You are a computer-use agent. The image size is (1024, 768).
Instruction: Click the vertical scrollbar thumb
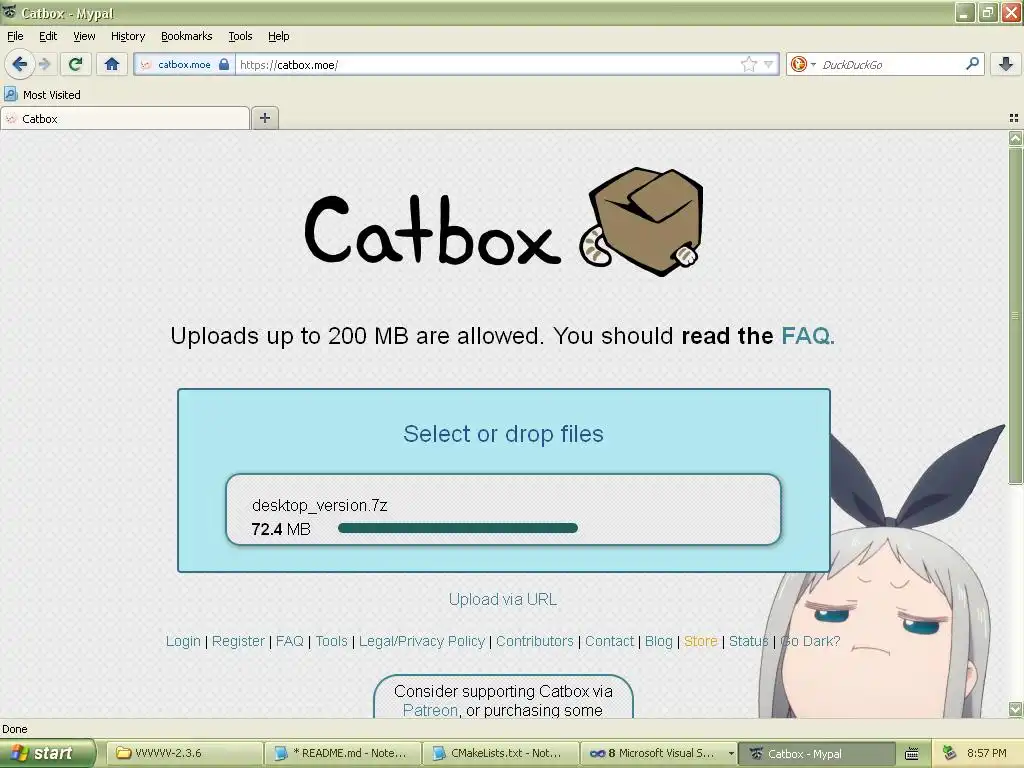click(x=1015, y=316)
